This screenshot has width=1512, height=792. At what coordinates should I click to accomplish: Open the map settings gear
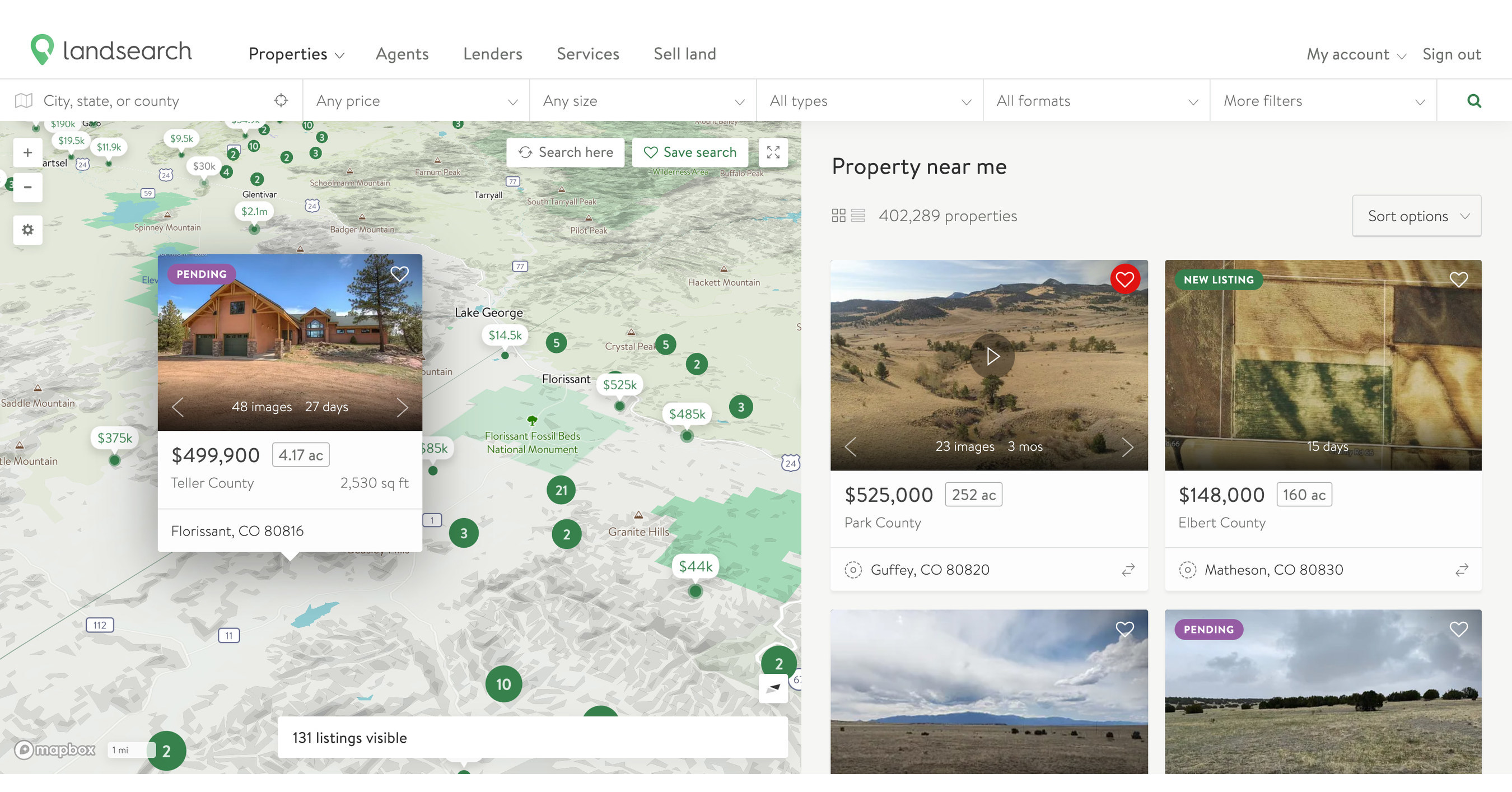click(x=27, y=230)
